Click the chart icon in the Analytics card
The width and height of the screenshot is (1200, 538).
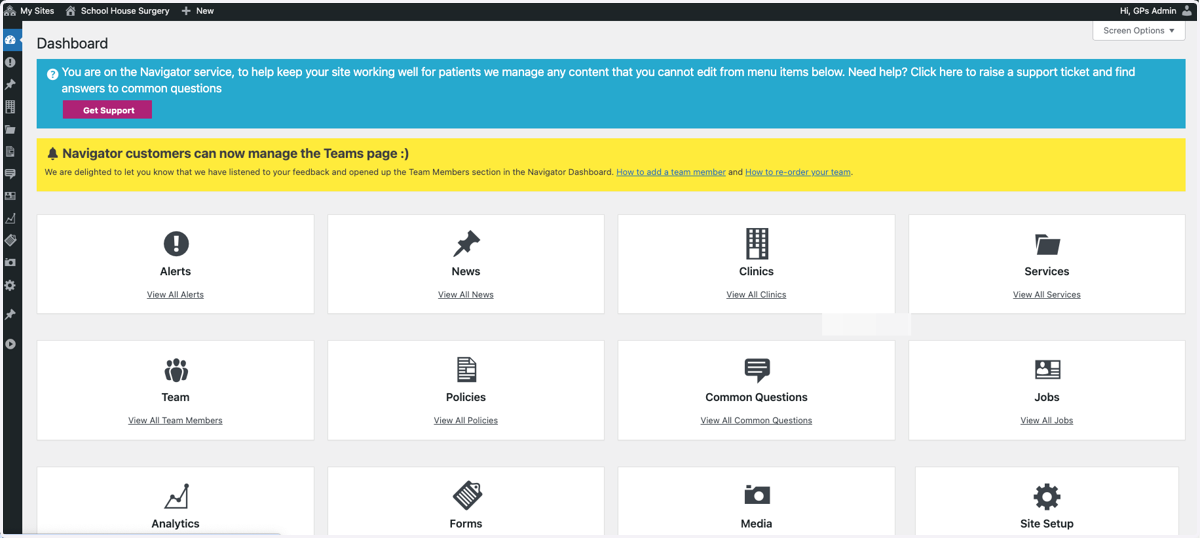coord(176,496)
